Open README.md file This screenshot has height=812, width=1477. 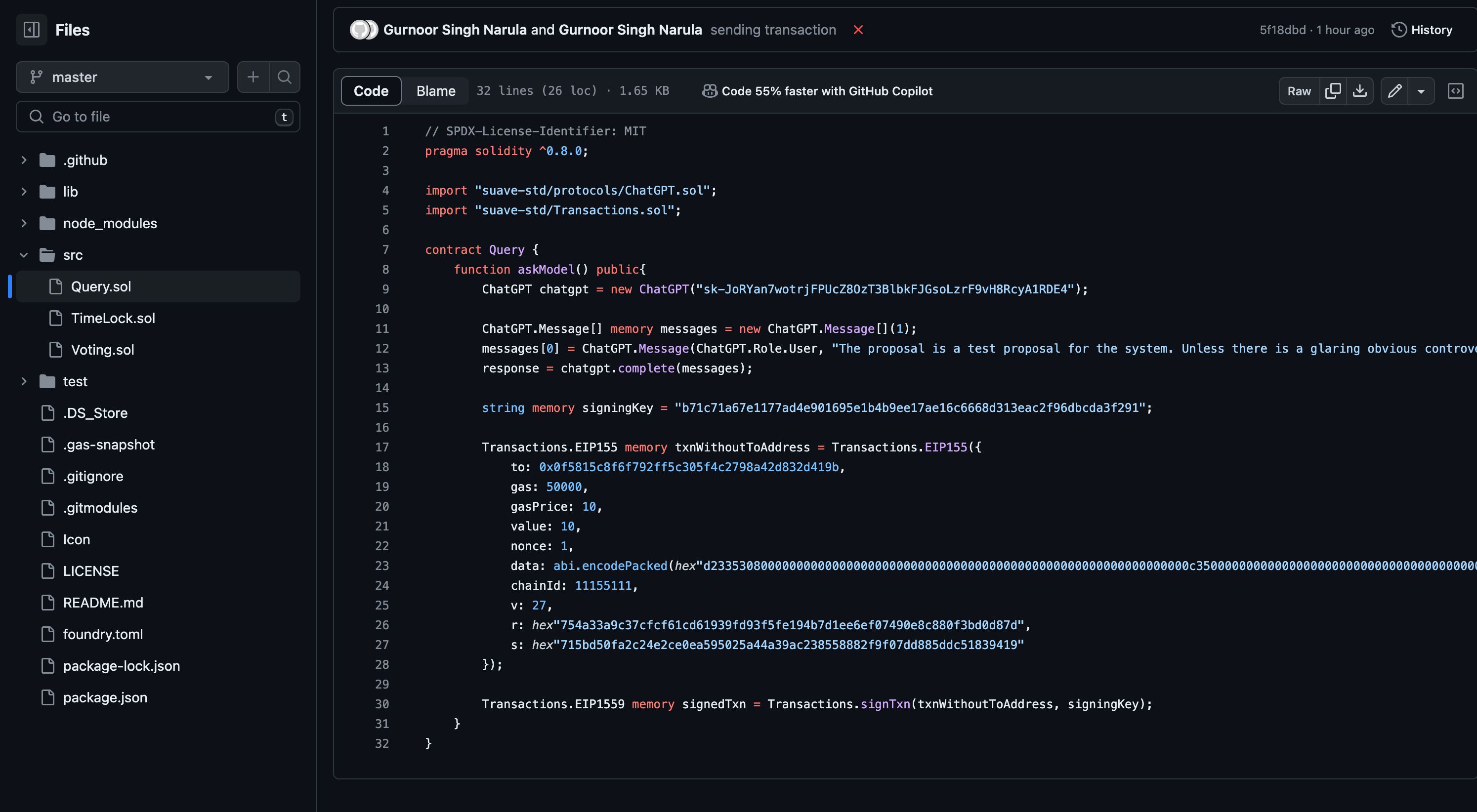click(103, 602)
